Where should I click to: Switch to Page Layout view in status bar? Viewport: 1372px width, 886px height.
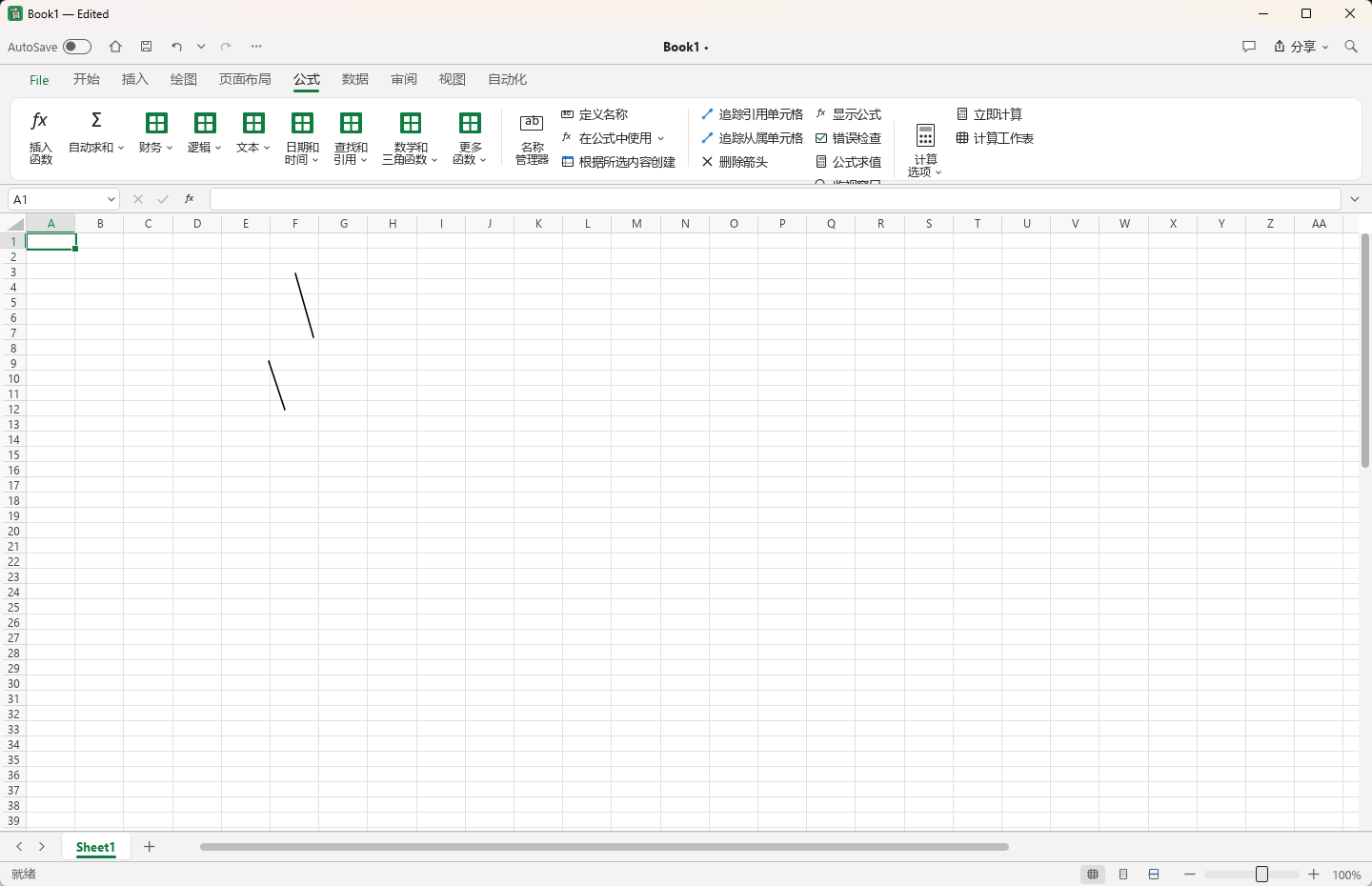(1123, 875)
